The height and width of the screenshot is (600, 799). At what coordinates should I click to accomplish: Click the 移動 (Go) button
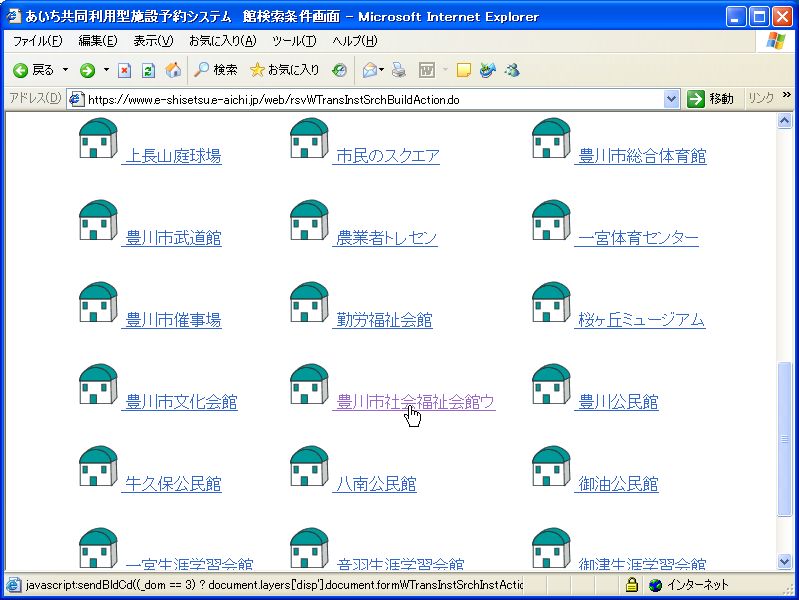point(711,99)
